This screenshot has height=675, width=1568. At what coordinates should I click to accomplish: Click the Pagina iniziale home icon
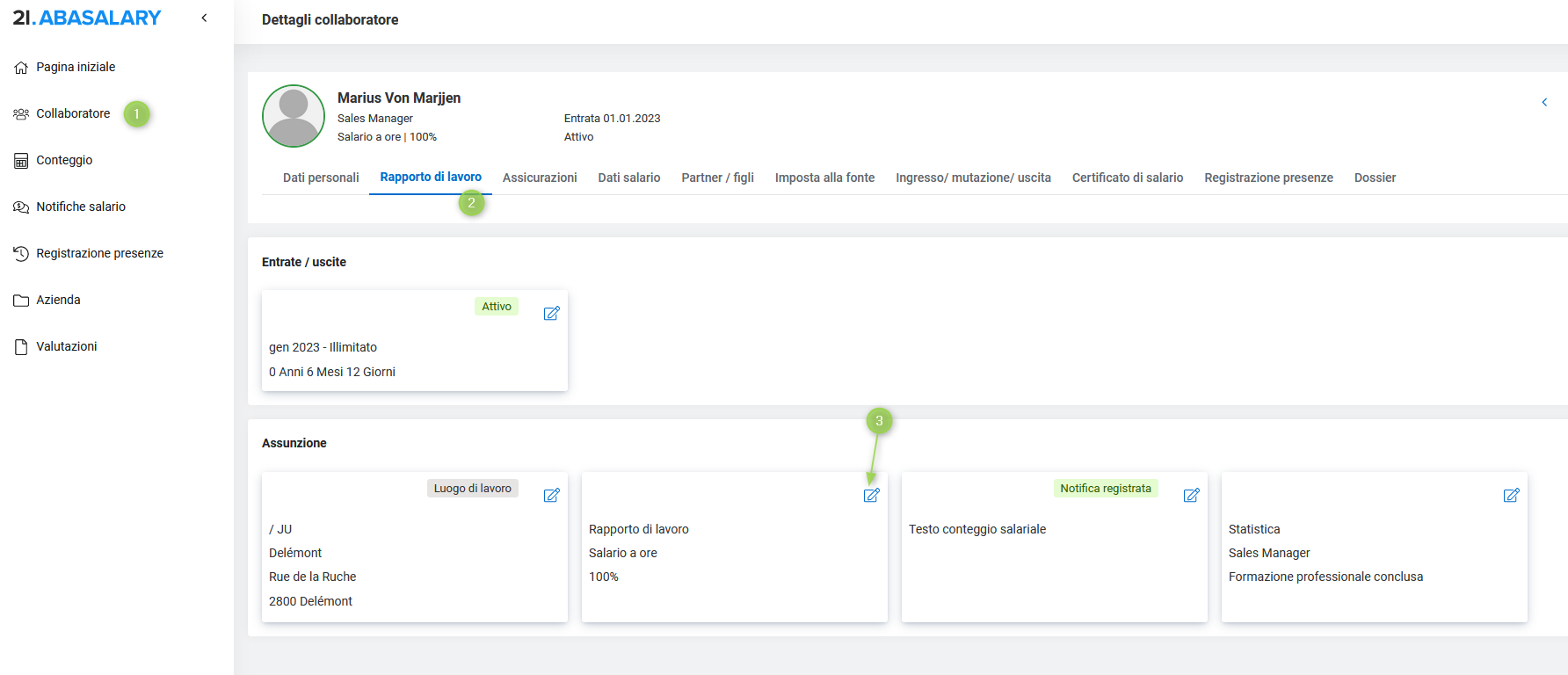[21, 68]
